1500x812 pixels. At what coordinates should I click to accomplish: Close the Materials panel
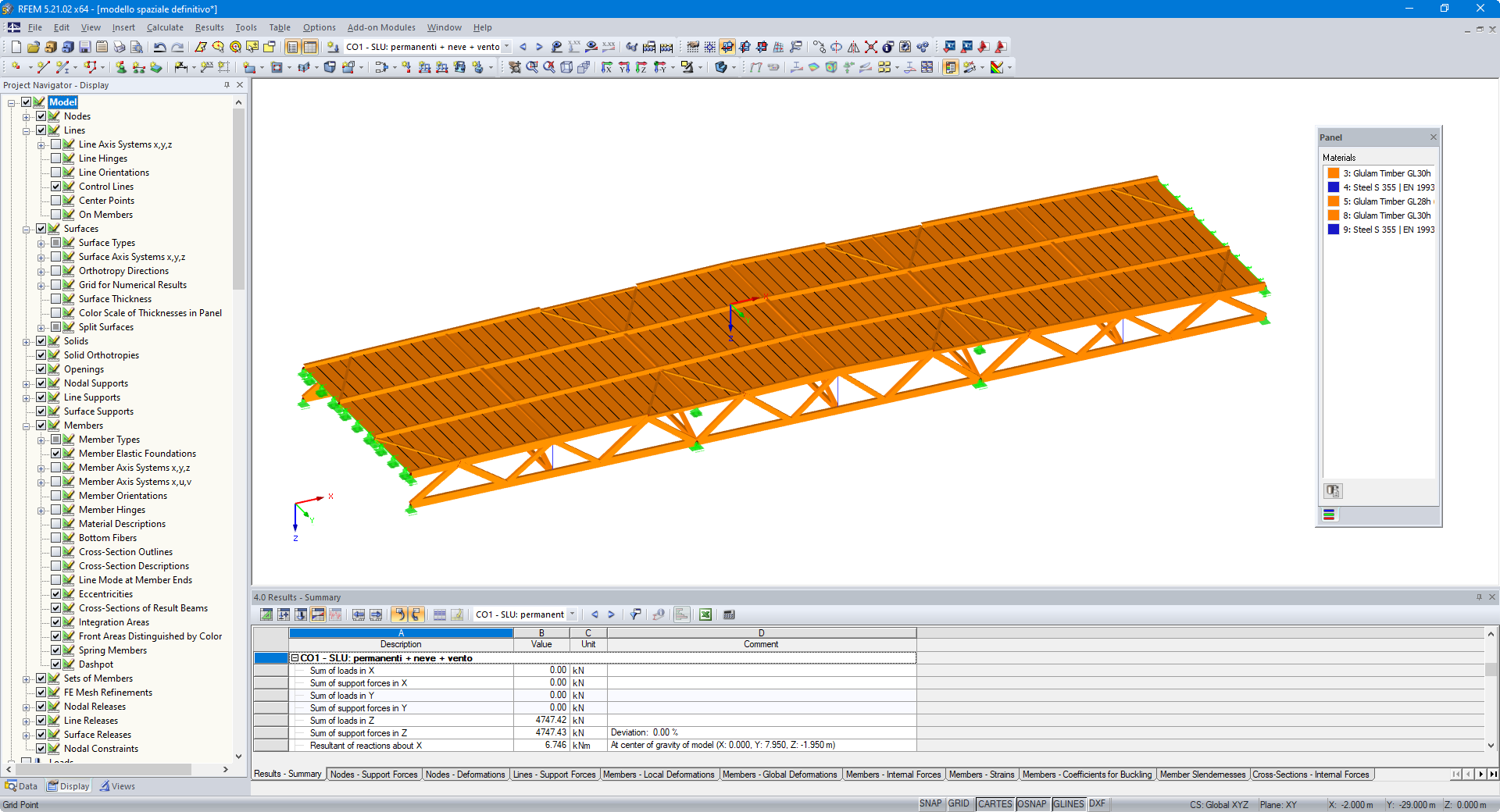click(1434, 137)
